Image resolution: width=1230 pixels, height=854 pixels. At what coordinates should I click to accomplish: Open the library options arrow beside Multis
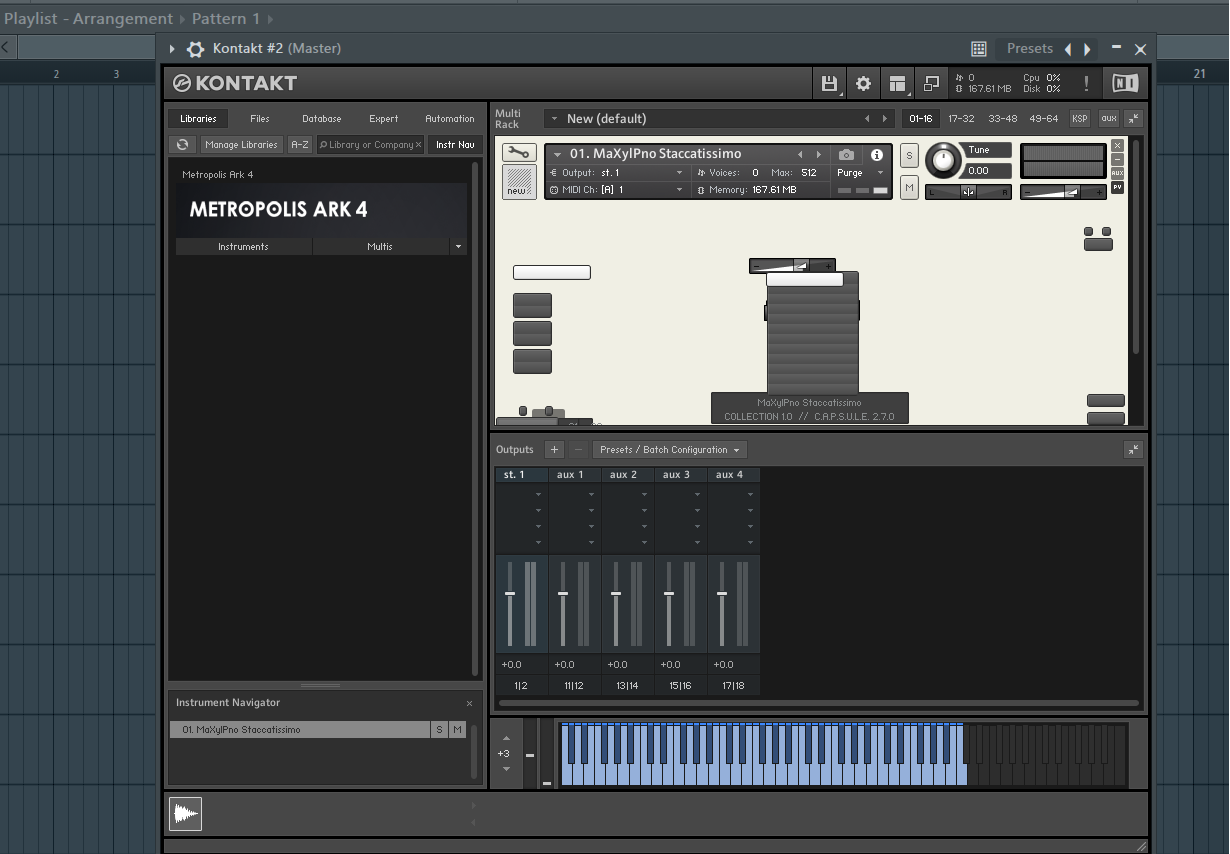pos(458,246)
